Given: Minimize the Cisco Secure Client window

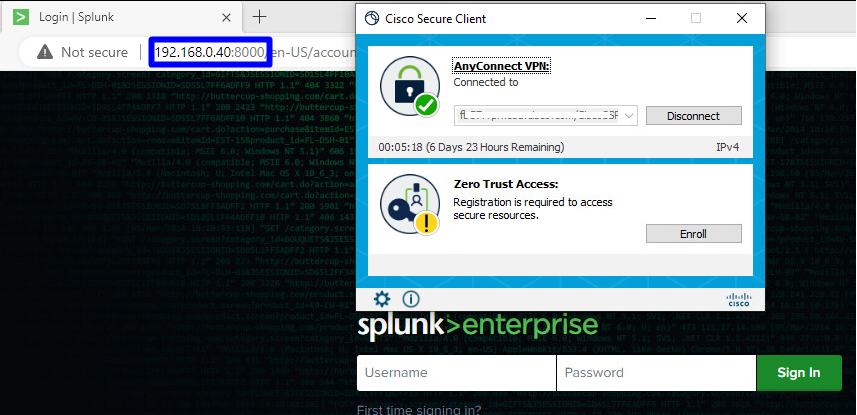Looking at the screenshot, I should pos(650,19).
